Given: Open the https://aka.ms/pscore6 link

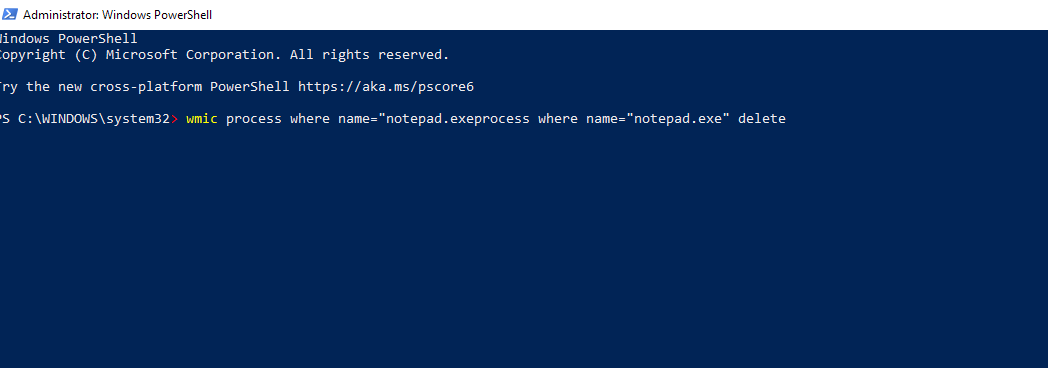Looking at the screenshot, I should (386, 87).
